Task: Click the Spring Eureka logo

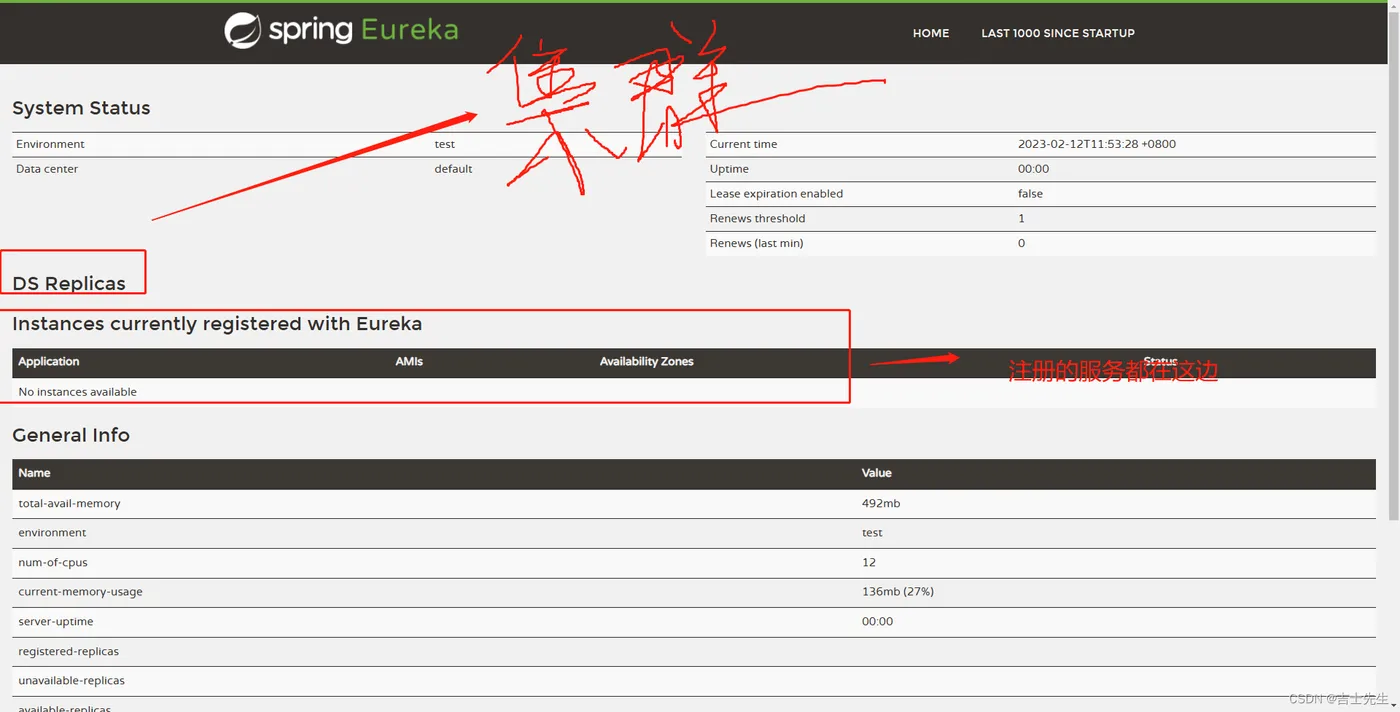Action: pos(341,30)
